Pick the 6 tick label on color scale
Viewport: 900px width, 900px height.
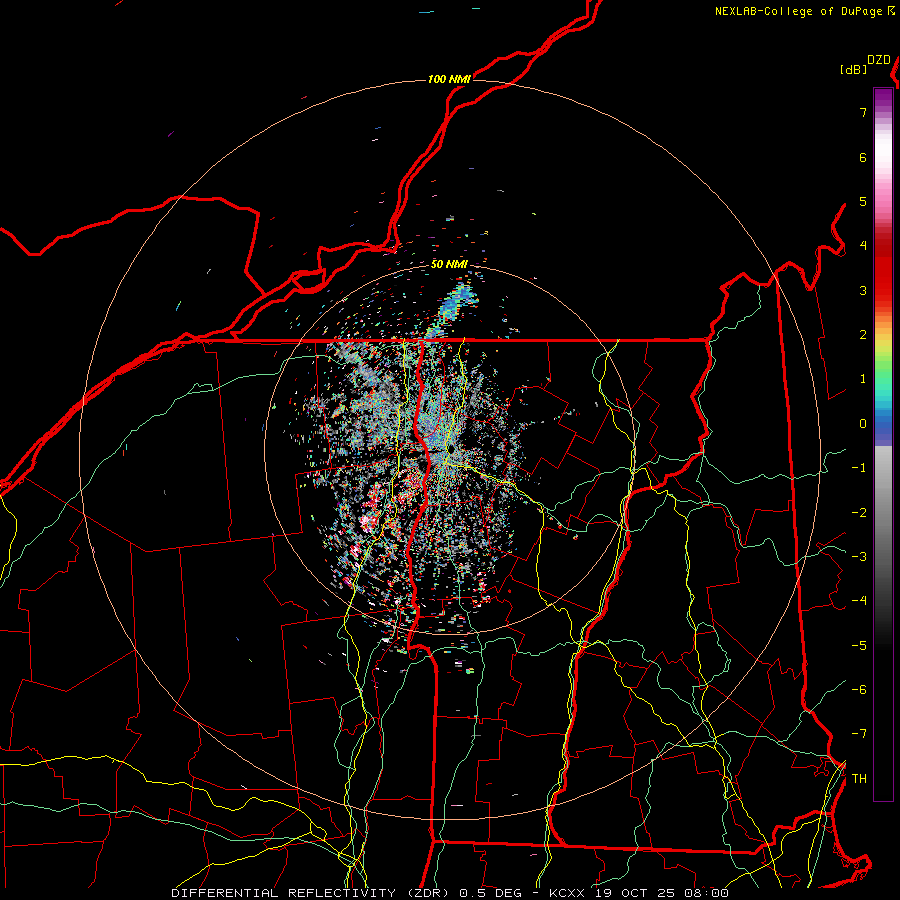(863, 157)
